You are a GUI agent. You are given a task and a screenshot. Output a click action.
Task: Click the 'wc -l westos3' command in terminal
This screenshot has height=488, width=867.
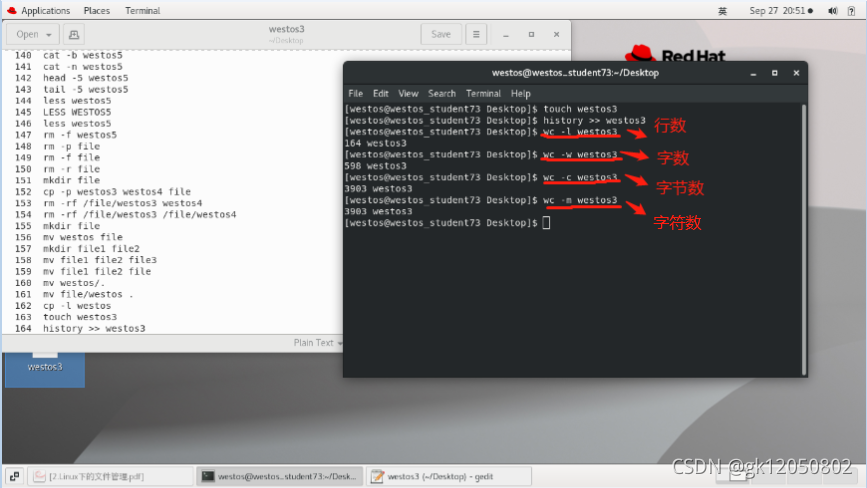pos(580,132)
